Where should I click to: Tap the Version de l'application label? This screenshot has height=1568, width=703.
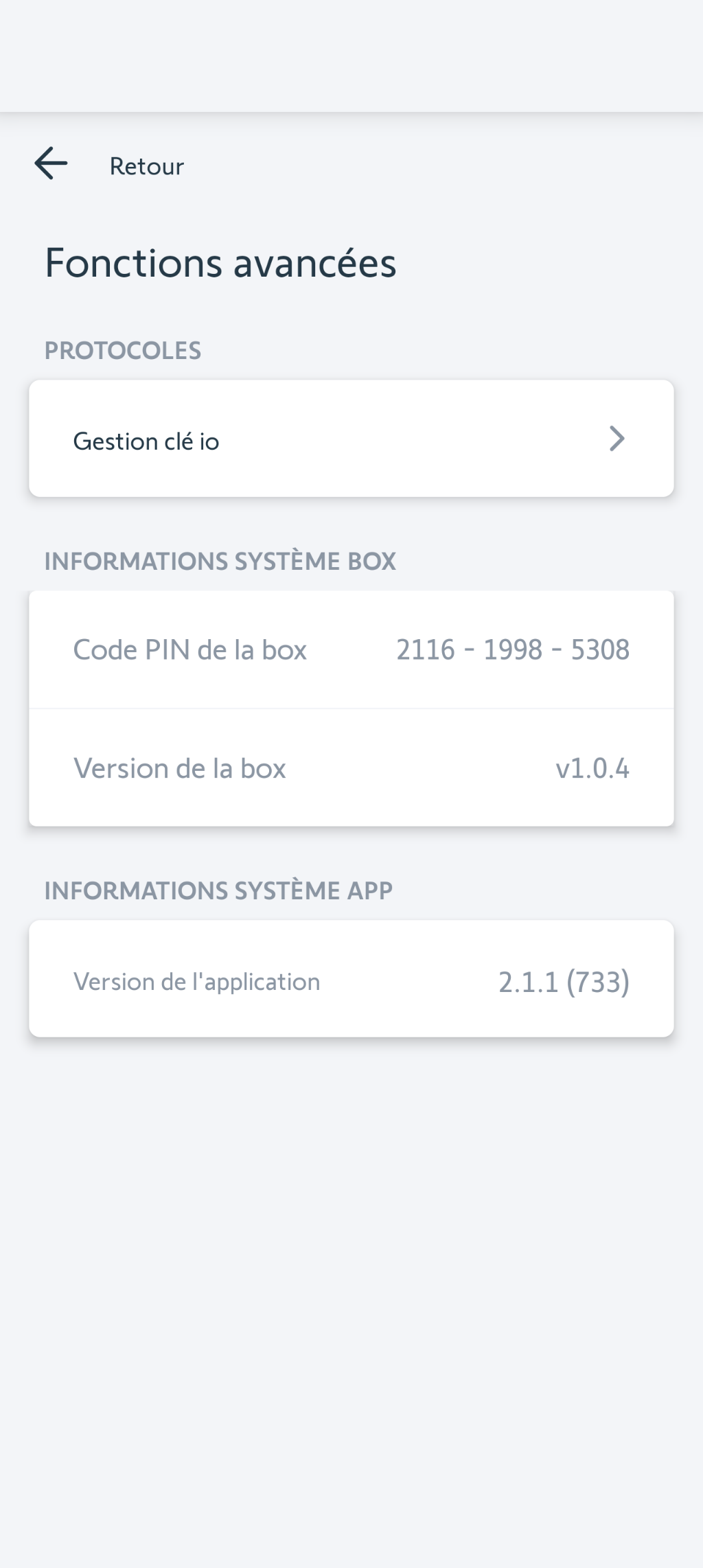point(196,982)
